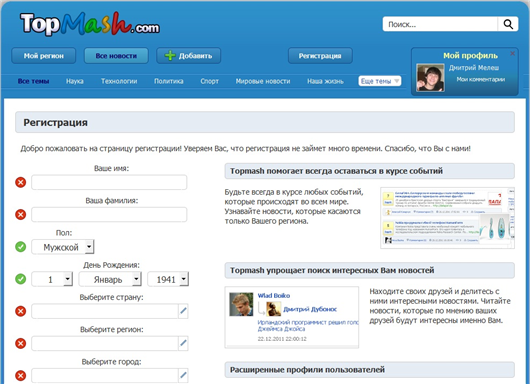Screen dimensions: 530x384
Task: Open the Мои комментарии link
Action: point(481,79)
